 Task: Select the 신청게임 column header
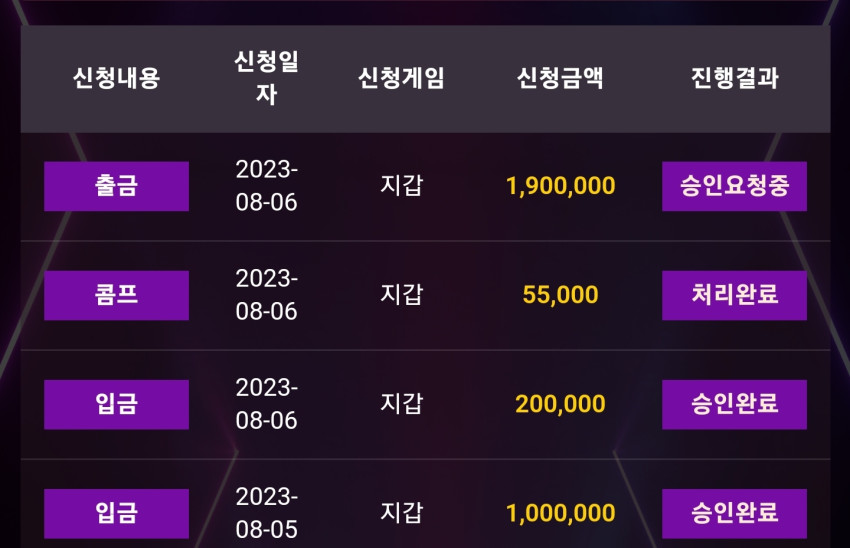pyautogui.click(x=401, y=78)
